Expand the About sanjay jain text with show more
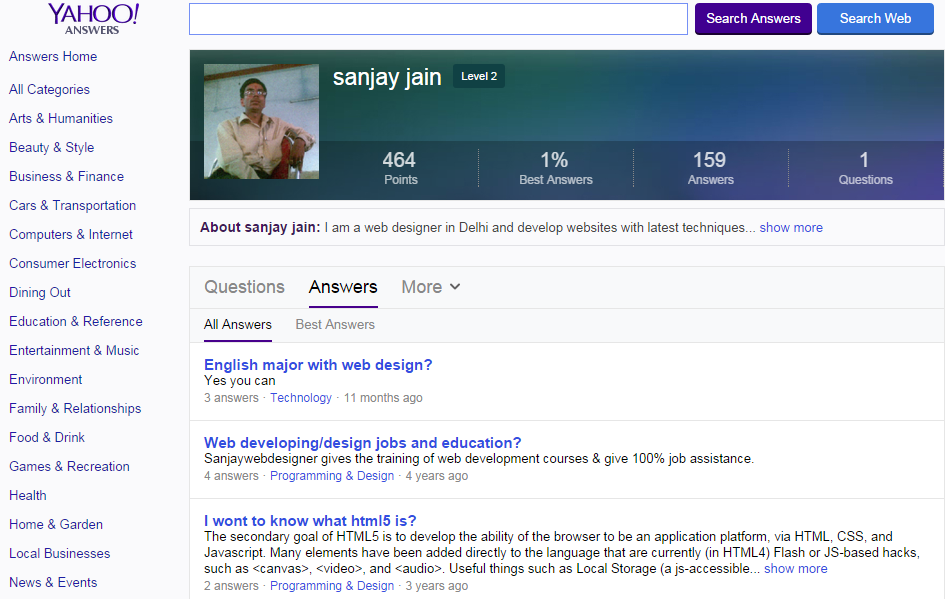Screen dimensions: 945x599 point(791,228)
